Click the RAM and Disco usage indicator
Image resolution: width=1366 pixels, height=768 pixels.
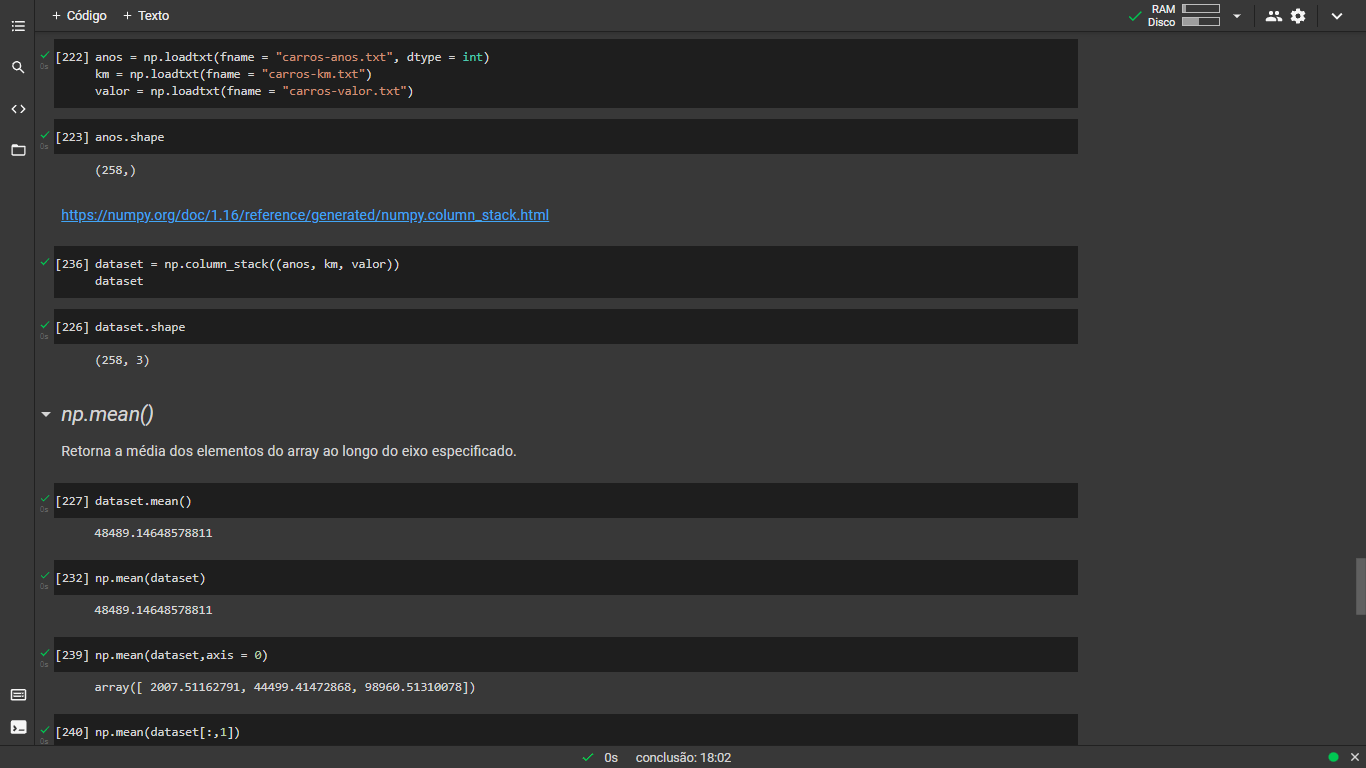[1183, 15]
